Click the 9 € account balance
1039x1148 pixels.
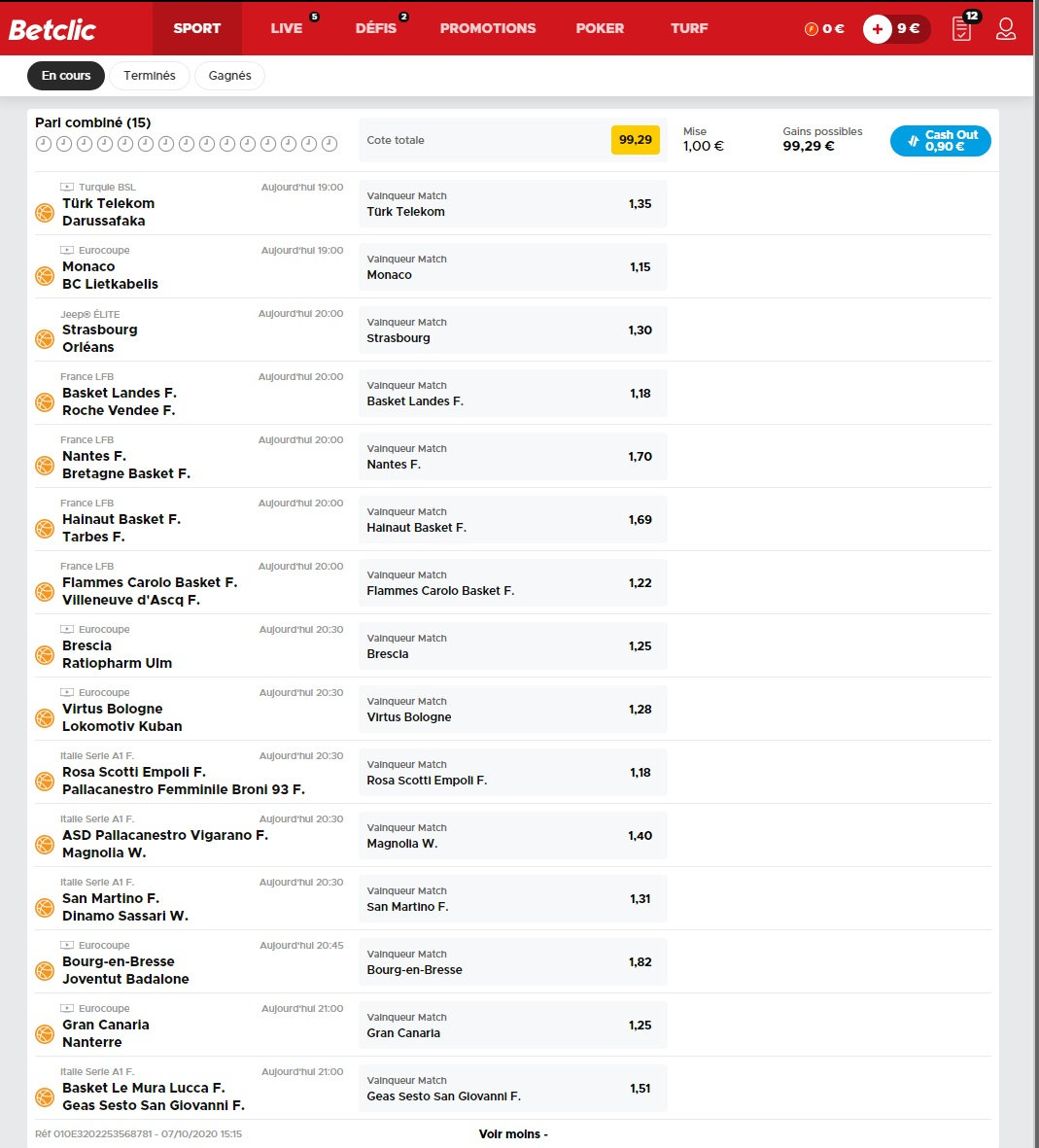[909, 28]
